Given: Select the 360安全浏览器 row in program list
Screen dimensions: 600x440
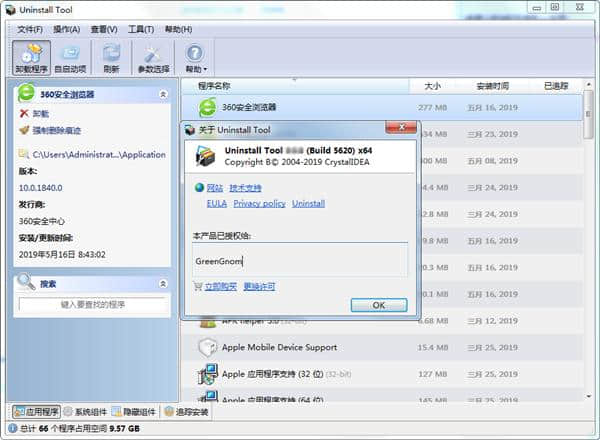Looking at the screenshot, I should (x=382, y=108).
